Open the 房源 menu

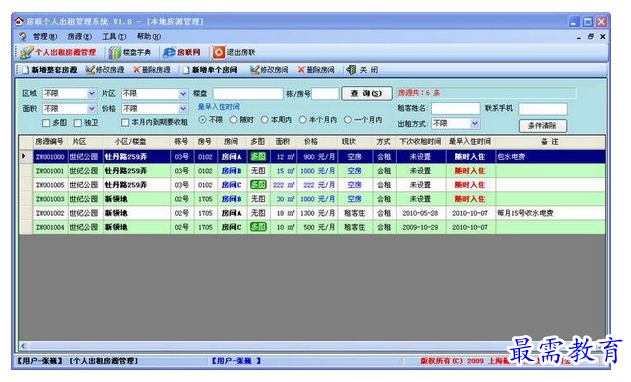(x=79, y=37)
